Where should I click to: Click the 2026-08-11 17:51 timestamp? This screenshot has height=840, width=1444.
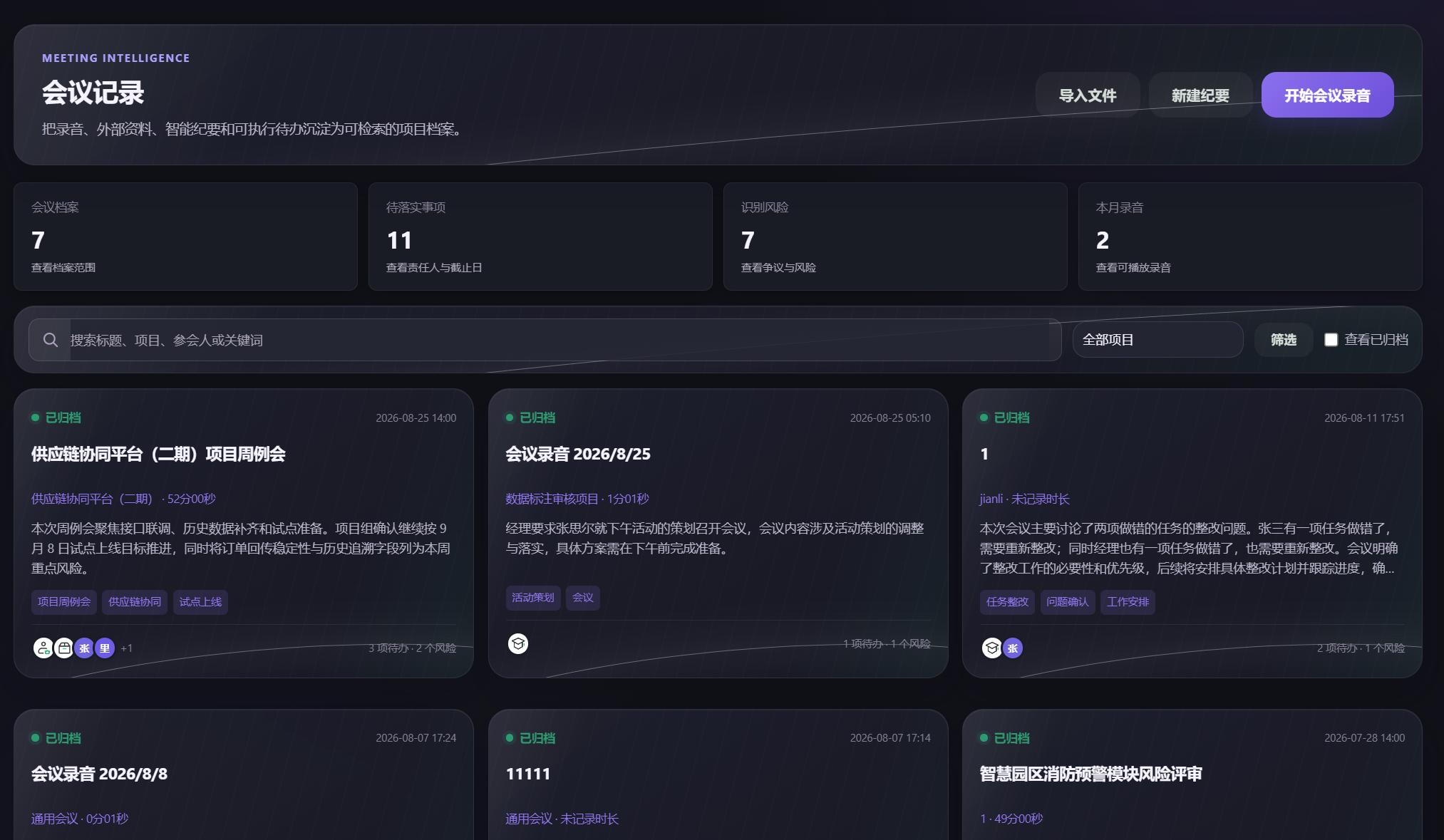(x=1364, y=418)
